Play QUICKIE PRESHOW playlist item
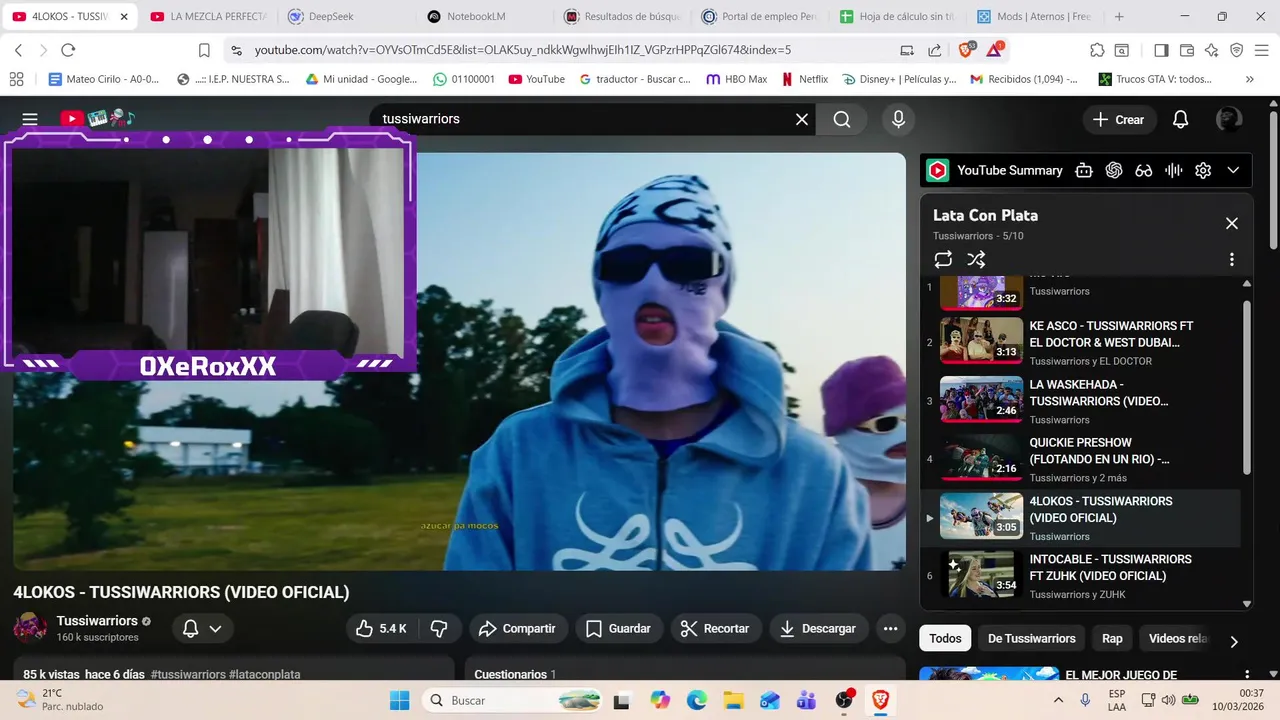This screenshot has width=1280, height=720. (1080, 458)
